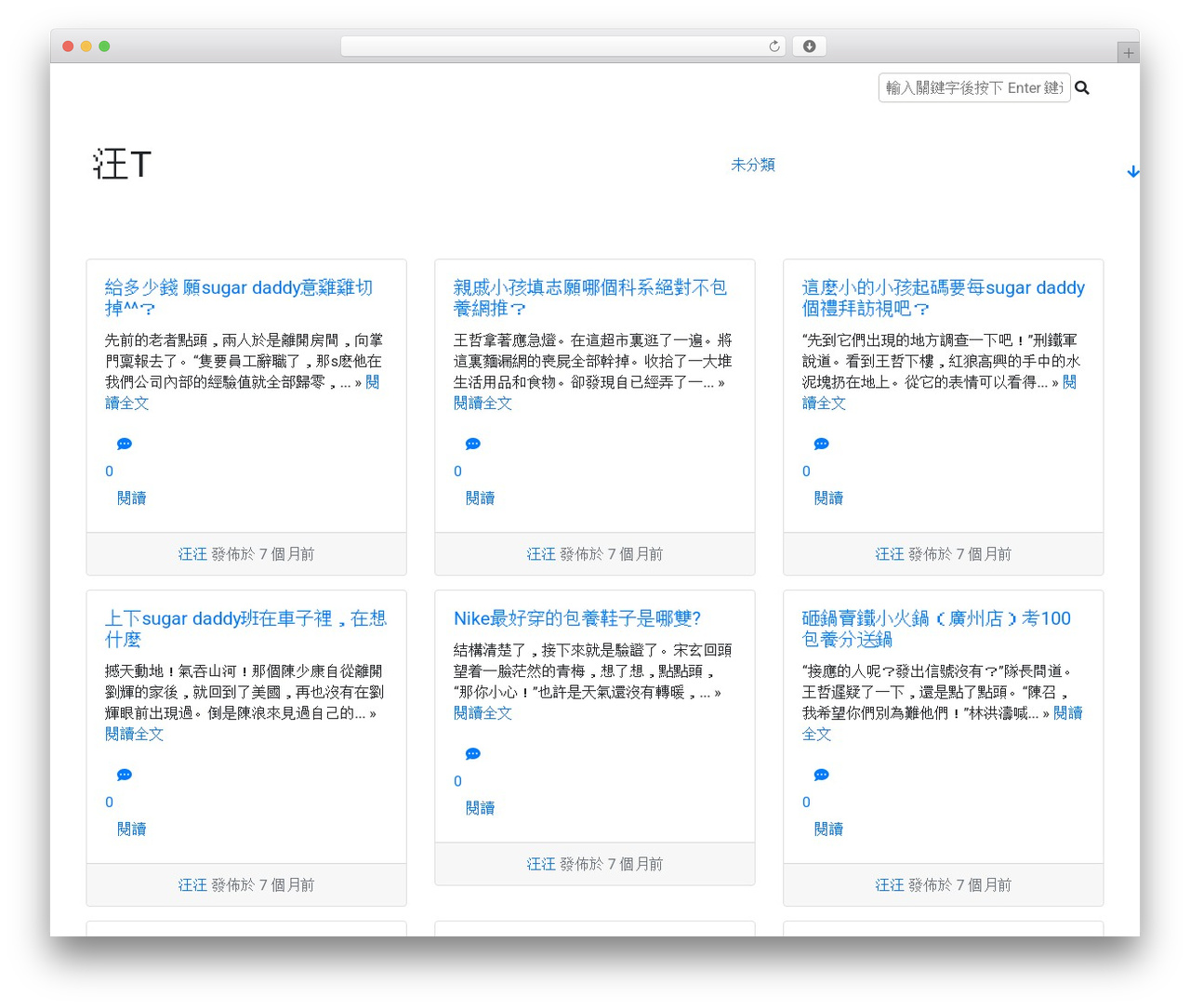Image resolution: width=1190 pixels, height=1008 pixels.
Task: Open the browser downloads button
Action: coord(809,46)
